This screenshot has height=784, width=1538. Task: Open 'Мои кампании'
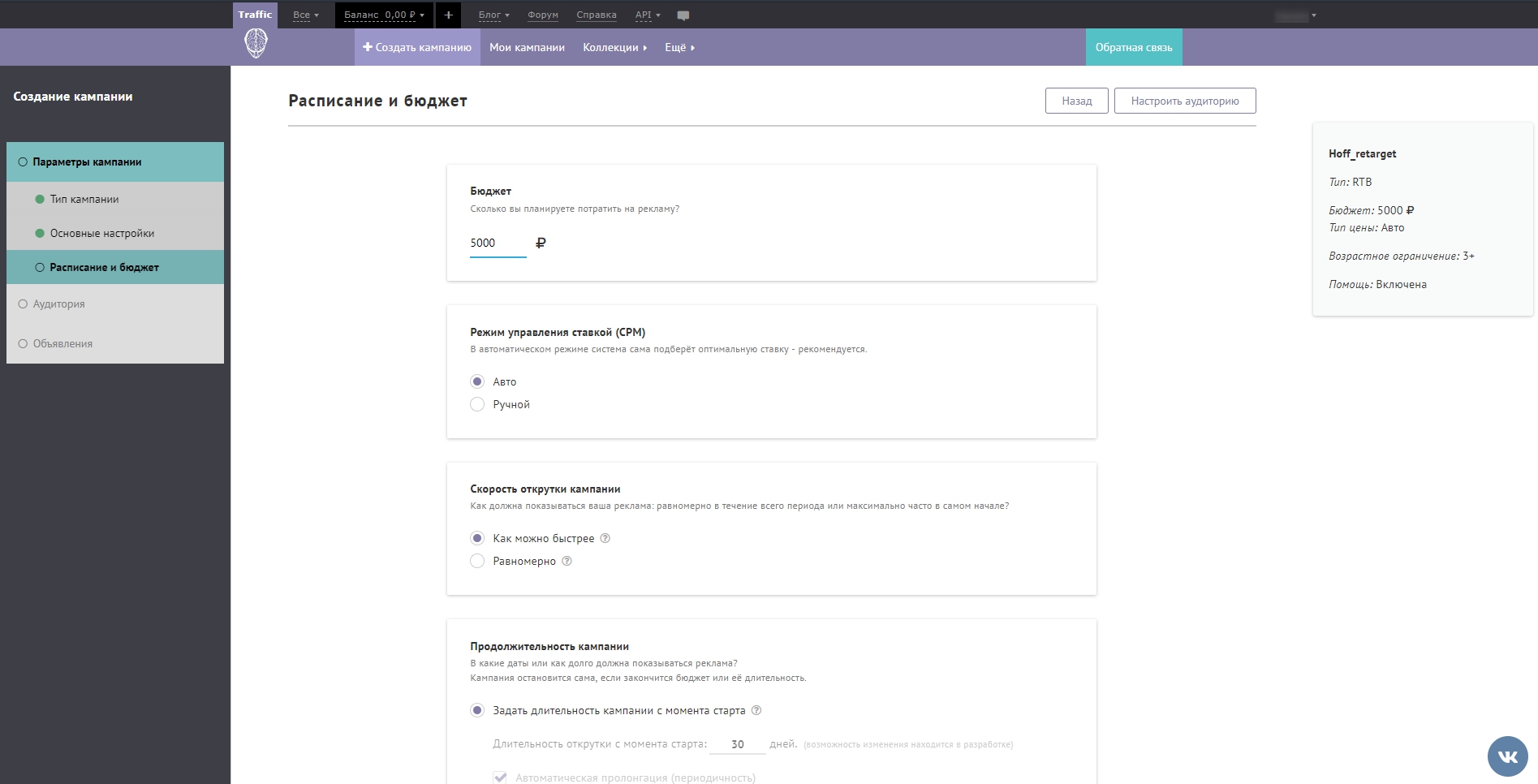pos(527,47)
